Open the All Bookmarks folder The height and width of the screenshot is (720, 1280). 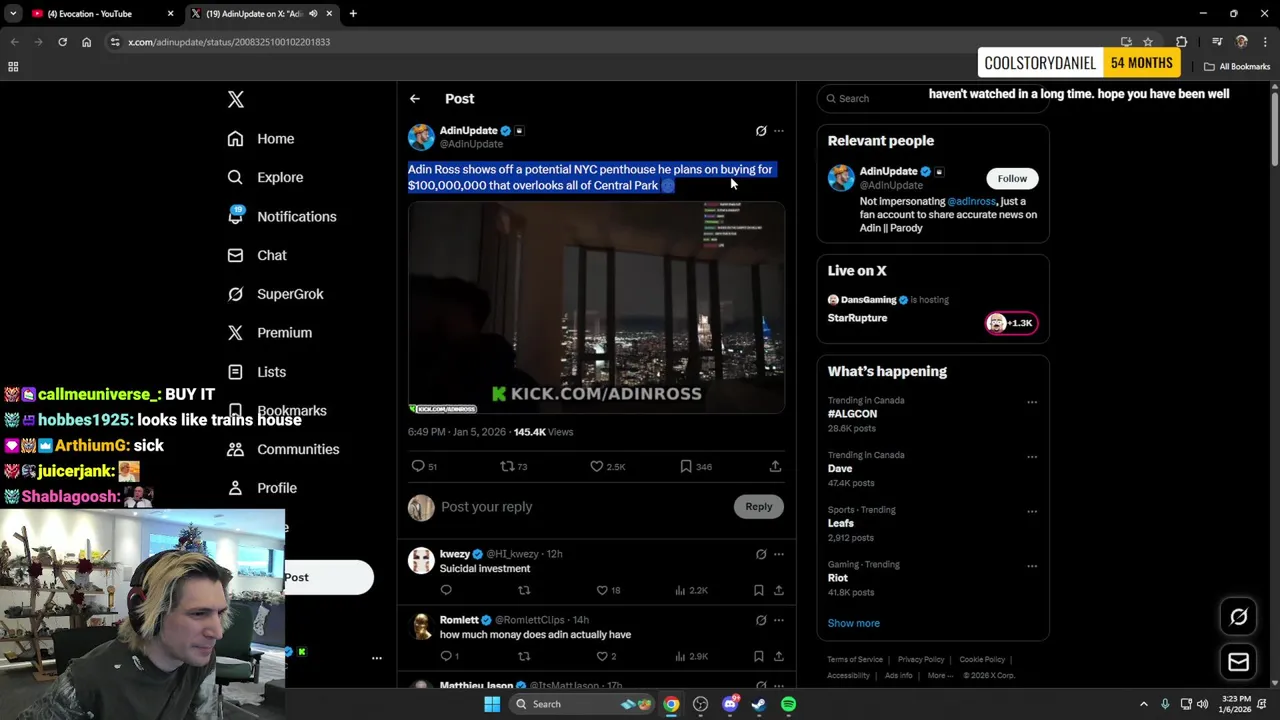point(1237,67)
